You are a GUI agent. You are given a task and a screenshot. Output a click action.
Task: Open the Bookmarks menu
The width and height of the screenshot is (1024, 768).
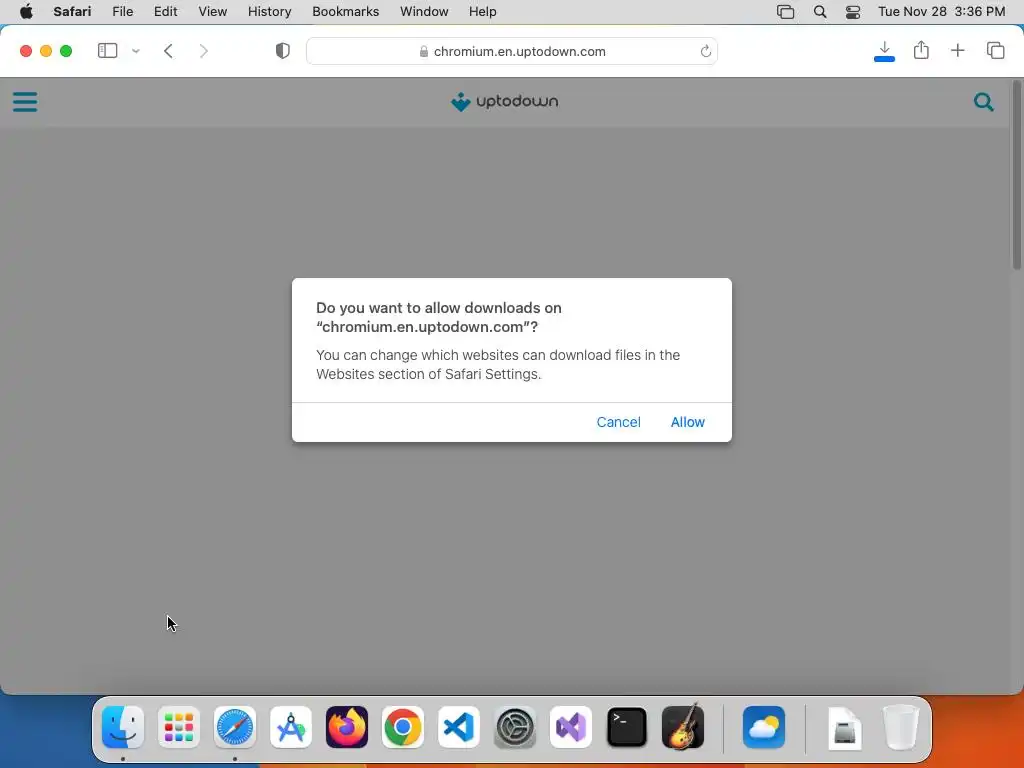[x=345, y=12]
